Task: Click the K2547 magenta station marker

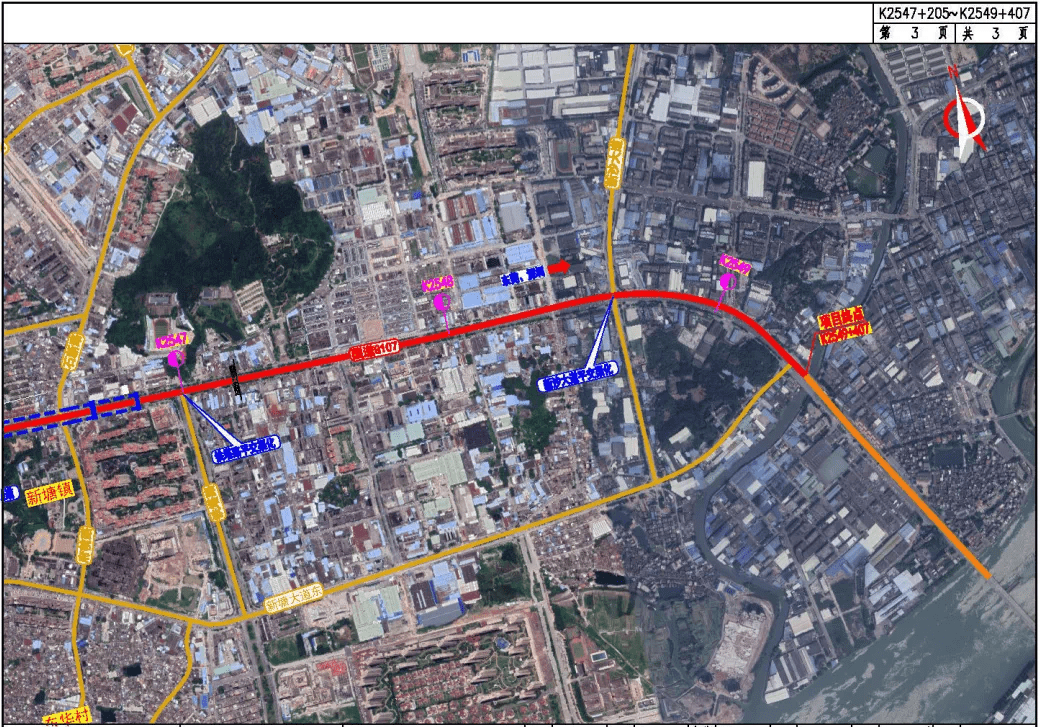Action: (x=174, y=357)
